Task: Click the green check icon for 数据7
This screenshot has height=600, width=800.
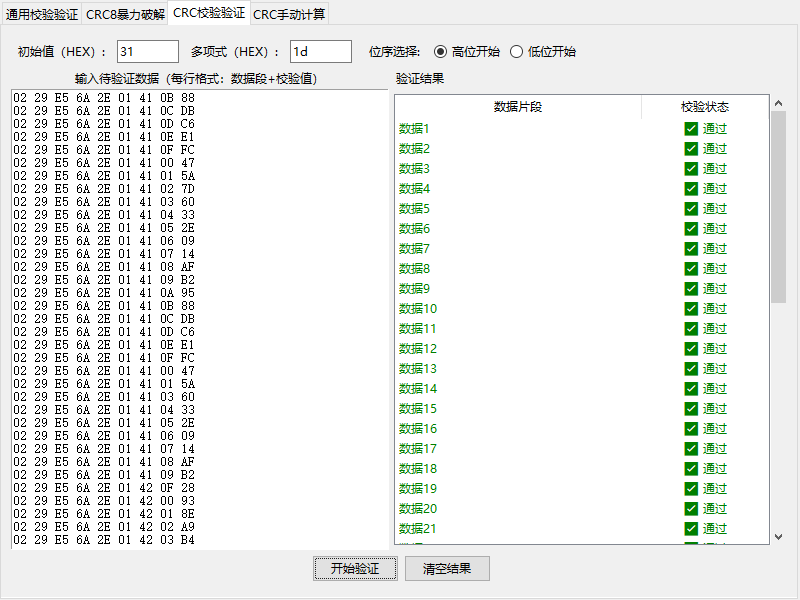Action: tap(691, 248)
